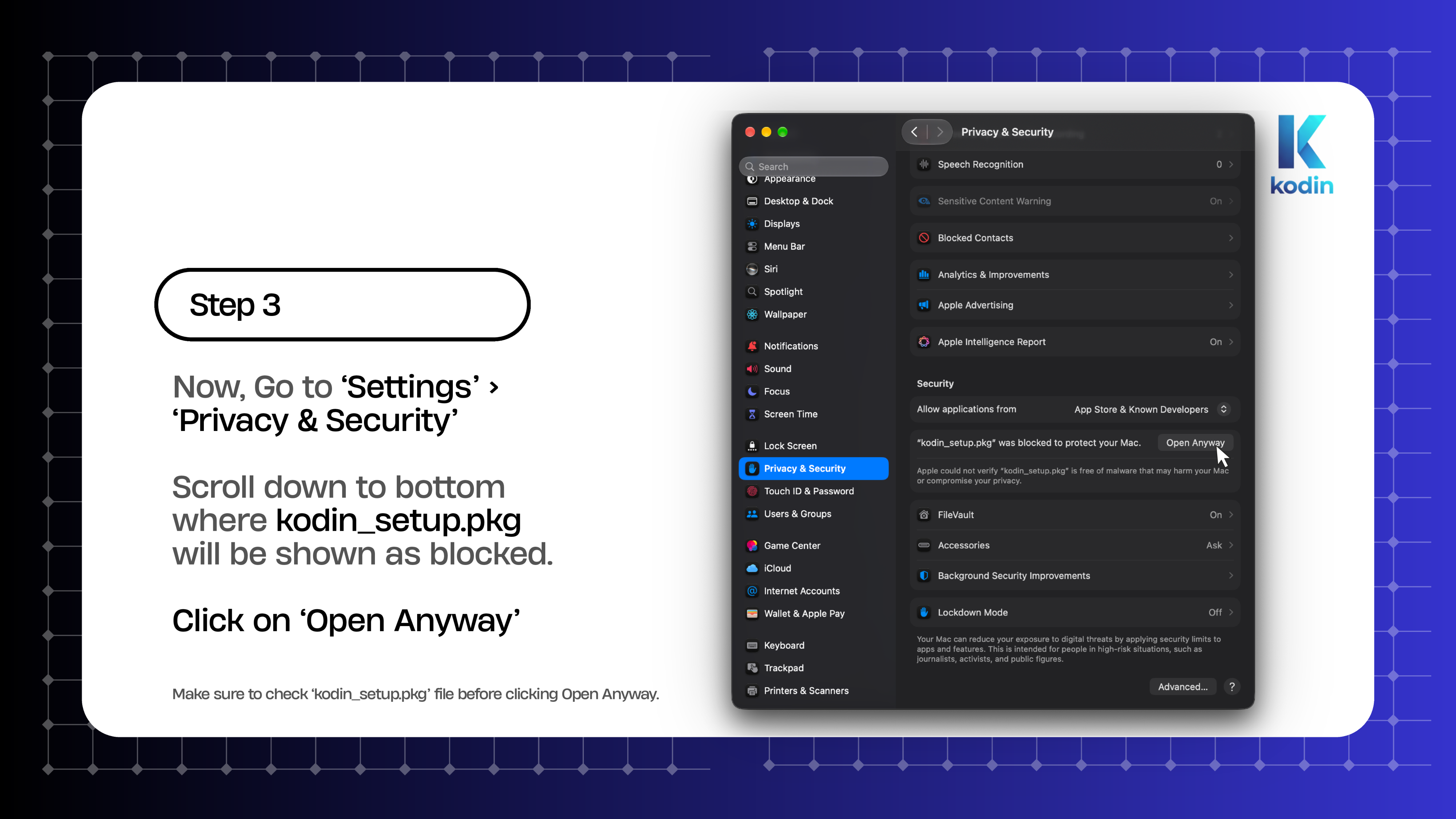Expand the Blocked Contacts chevron
Viewport: 1456px width, 819px height.
pos(1230,238)
